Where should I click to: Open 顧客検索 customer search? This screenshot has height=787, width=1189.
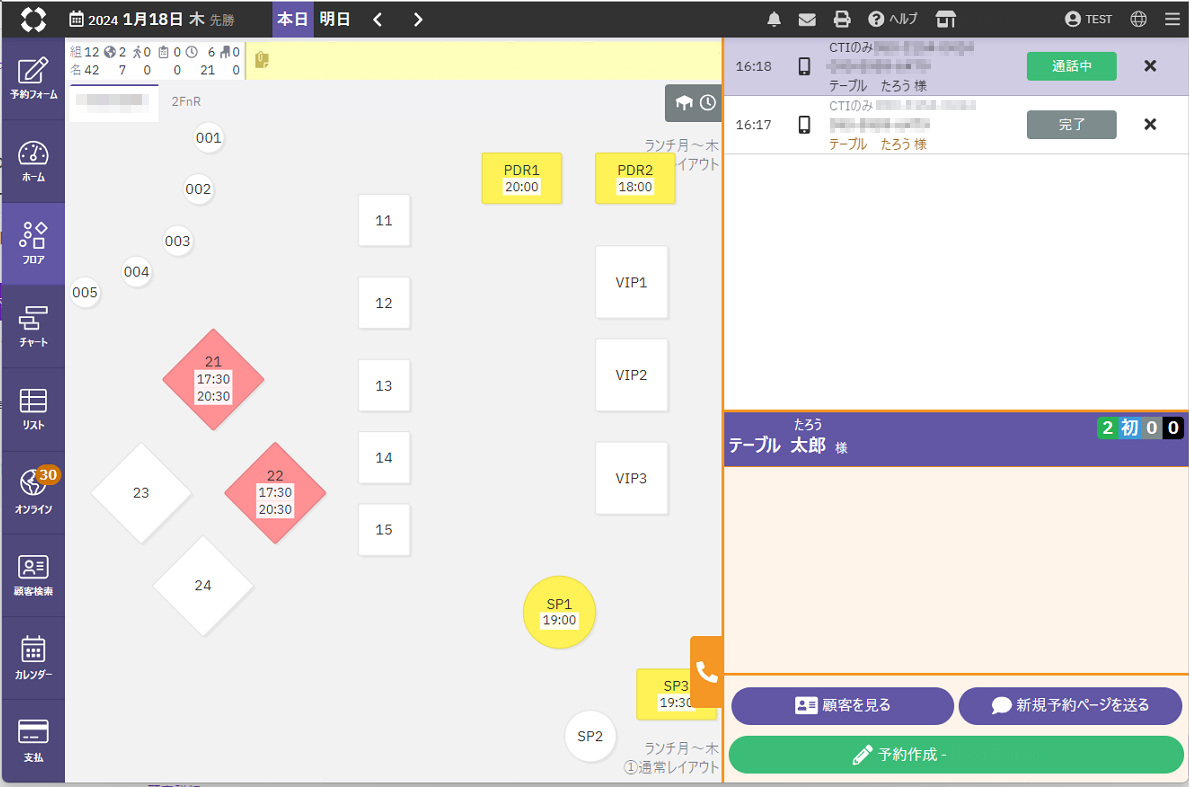(x=33, y=575)
